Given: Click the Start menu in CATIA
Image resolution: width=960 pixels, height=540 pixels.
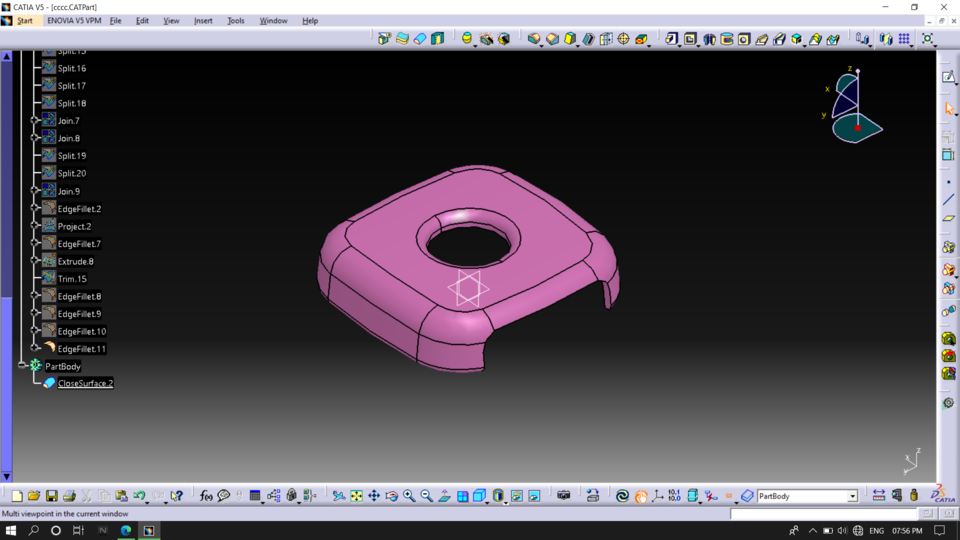Looking at the screenshot, I should (x=24, y=21).
